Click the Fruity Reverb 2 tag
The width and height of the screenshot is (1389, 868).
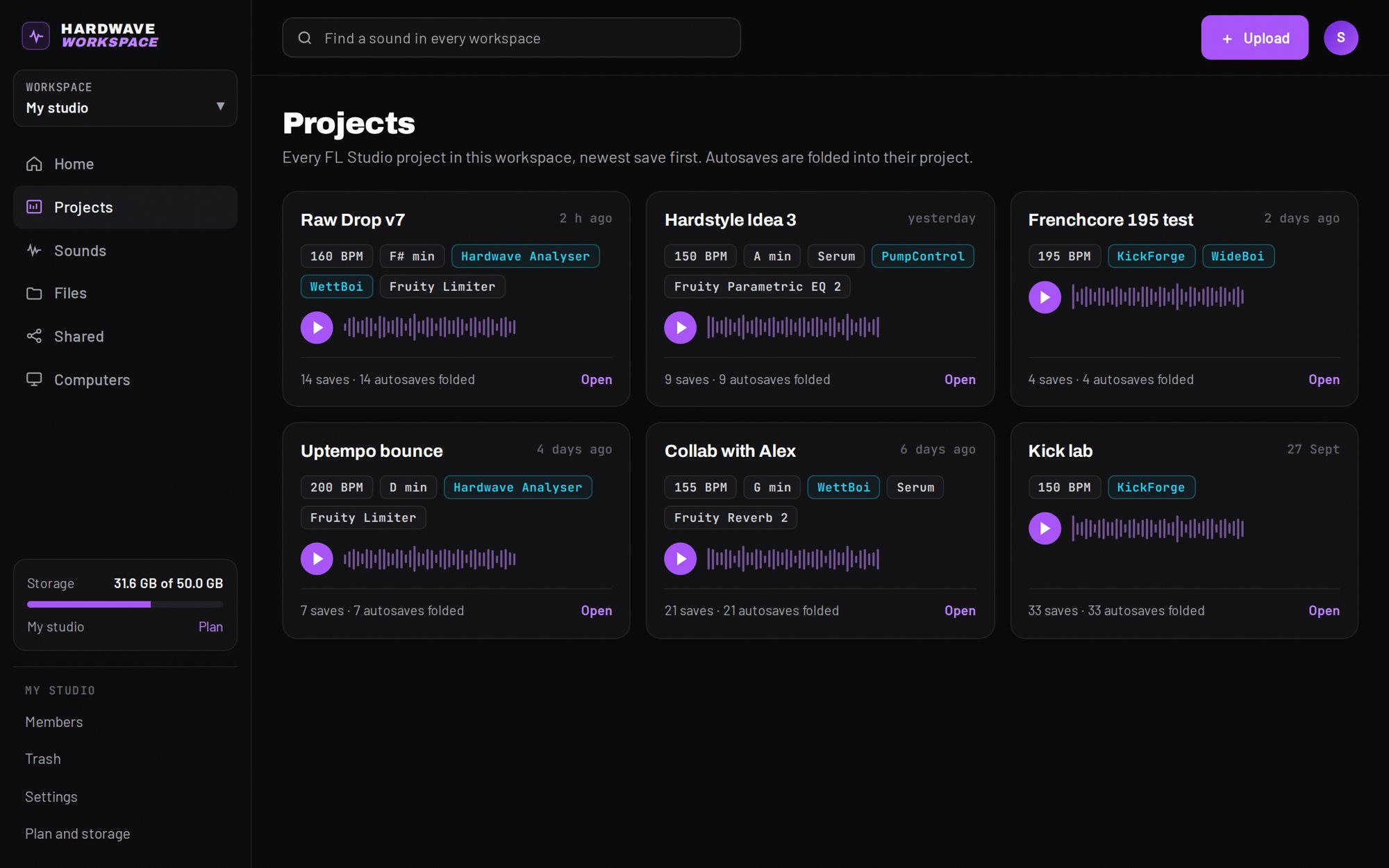click(731, 518)
